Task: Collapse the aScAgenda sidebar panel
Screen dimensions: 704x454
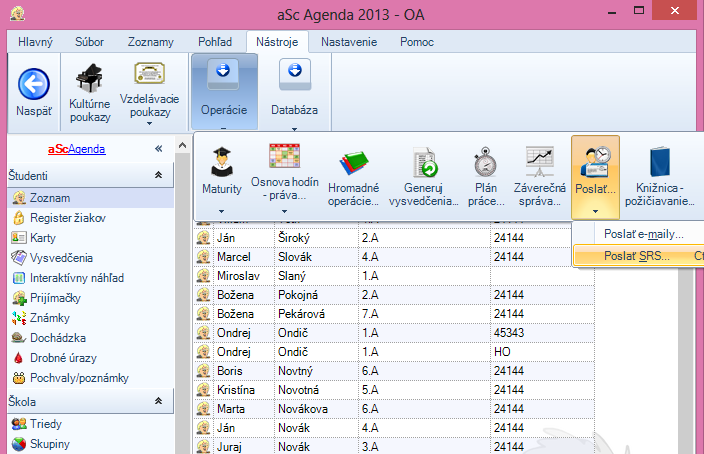Action: [x=158, y=149]
